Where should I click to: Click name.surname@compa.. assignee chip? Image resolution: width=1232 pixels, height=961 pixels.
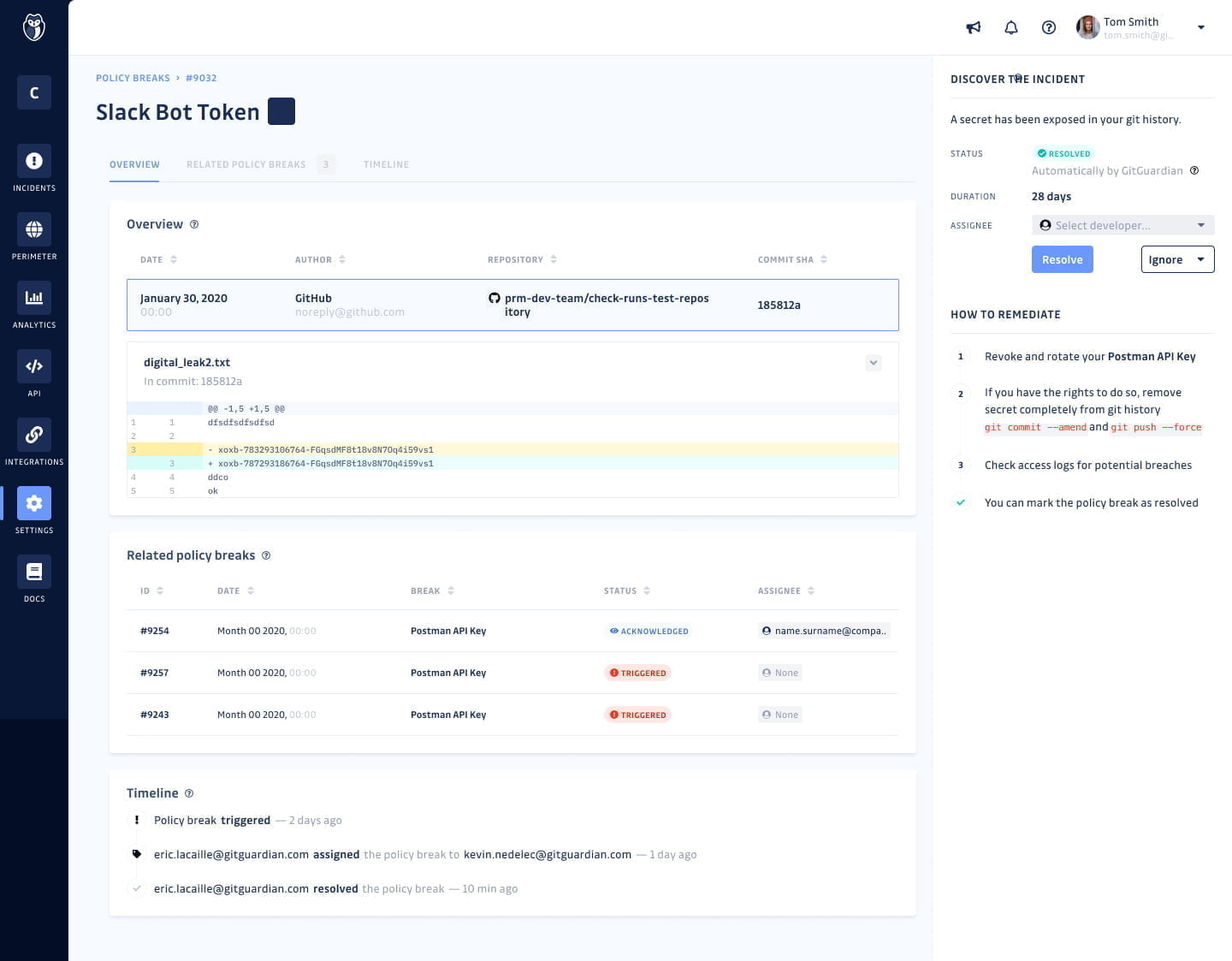click(x=824, y=631)
